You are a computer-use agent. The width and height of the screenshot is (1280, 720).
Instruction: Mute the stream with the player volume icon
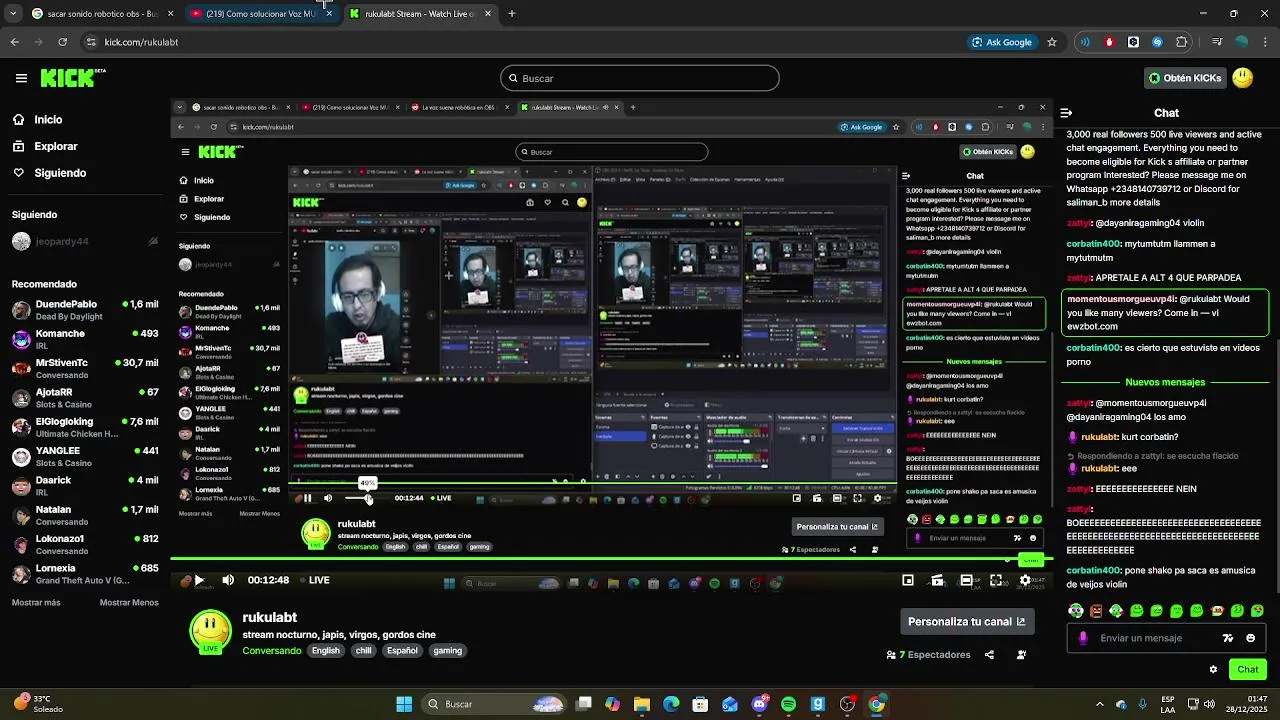228,580
